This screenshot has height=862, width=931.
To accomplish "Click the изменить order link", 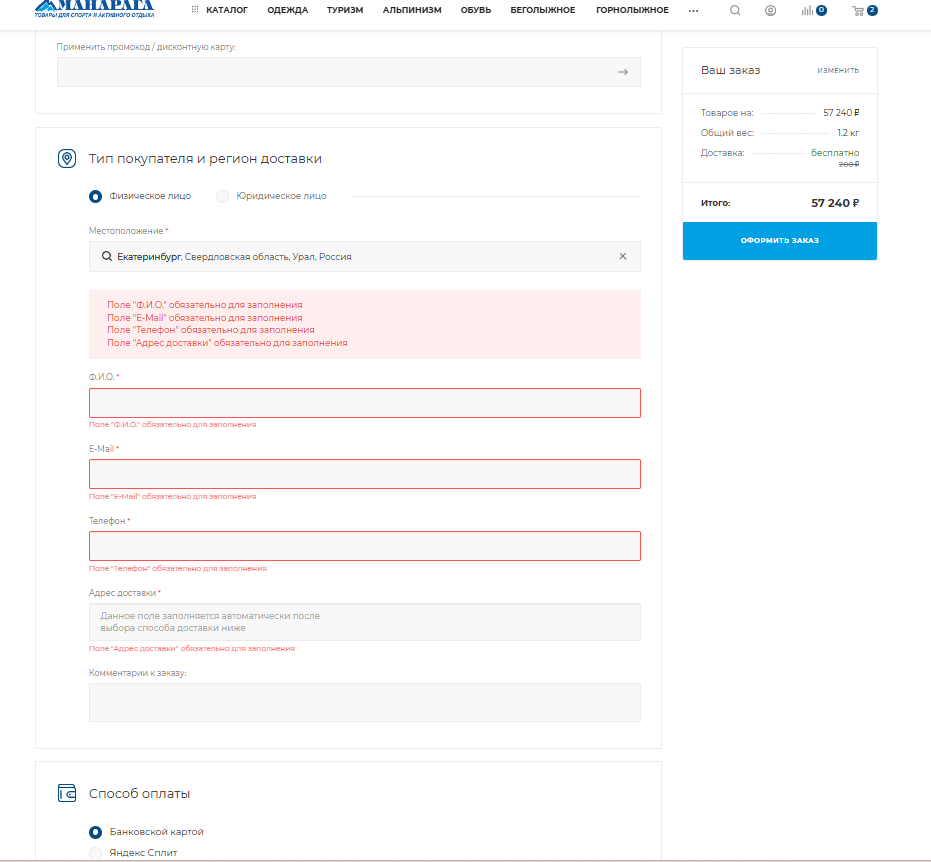I will 837,70.
